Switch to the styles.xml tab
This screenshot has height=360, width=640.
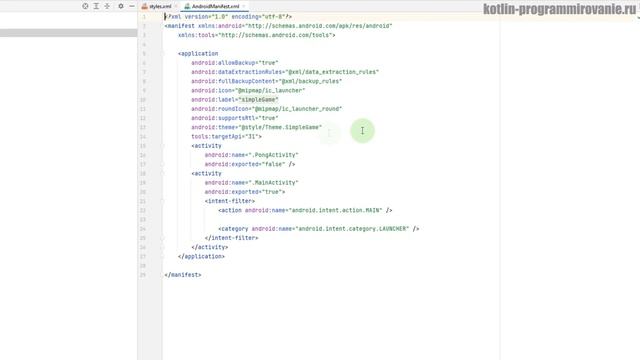[160, 6]
